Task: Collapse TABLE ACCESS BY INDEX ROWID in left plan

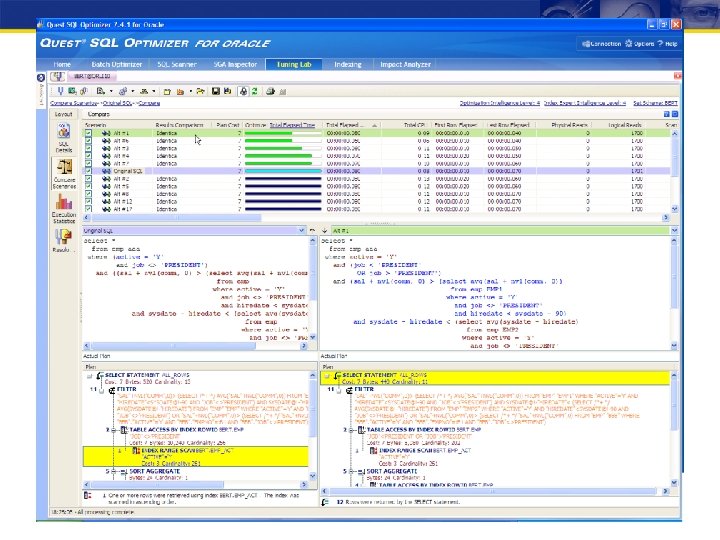Action: pos(114,430)
